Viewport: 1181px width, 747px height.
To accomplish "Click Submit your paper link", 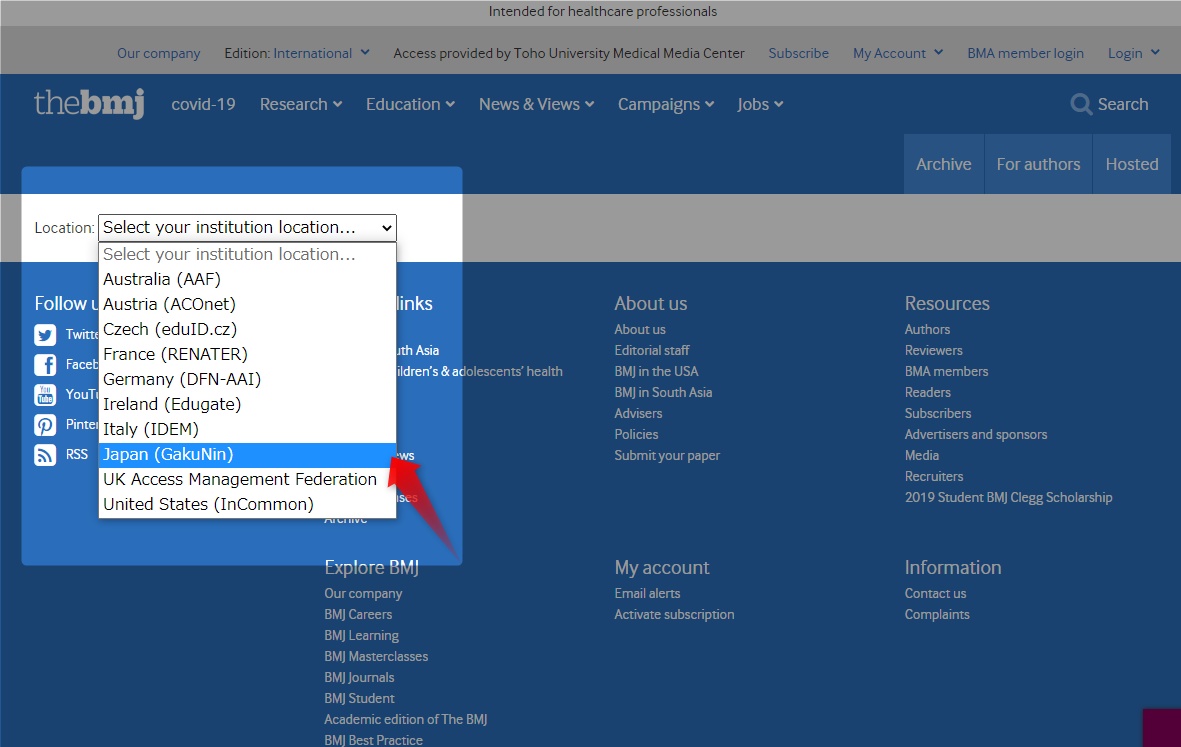I will pyautogui.click(x=667, y=456).
